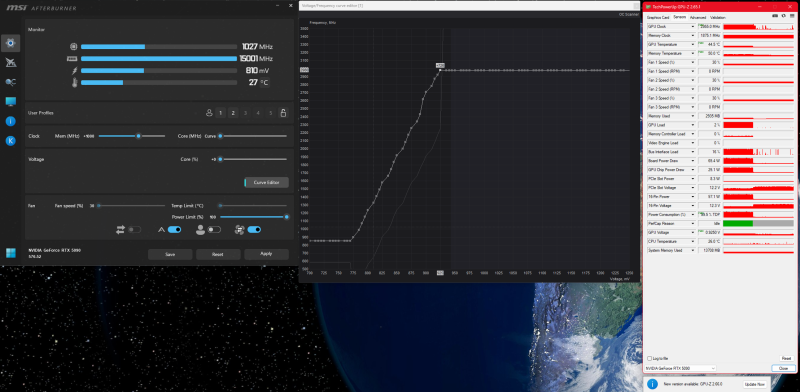Click the Mem (MHz) clock slider handle

tap(138, 136)
